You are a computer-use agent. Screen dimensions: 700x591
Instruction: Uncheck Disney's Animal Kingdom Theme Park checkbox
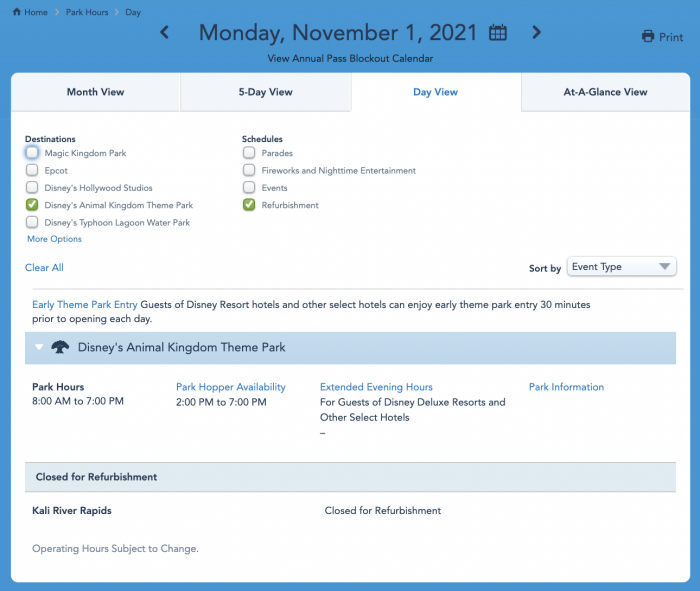click(x=32, y=205)
